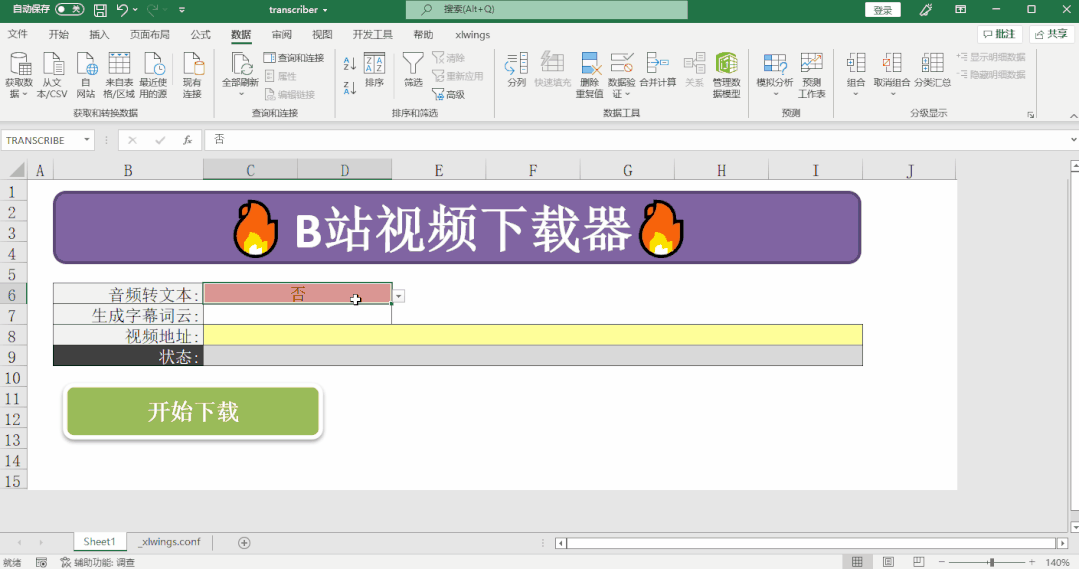This screenshot has height=569, width=1079.
Task: Select the _xlwings.conf sheet tab
Action: (171, 542)
